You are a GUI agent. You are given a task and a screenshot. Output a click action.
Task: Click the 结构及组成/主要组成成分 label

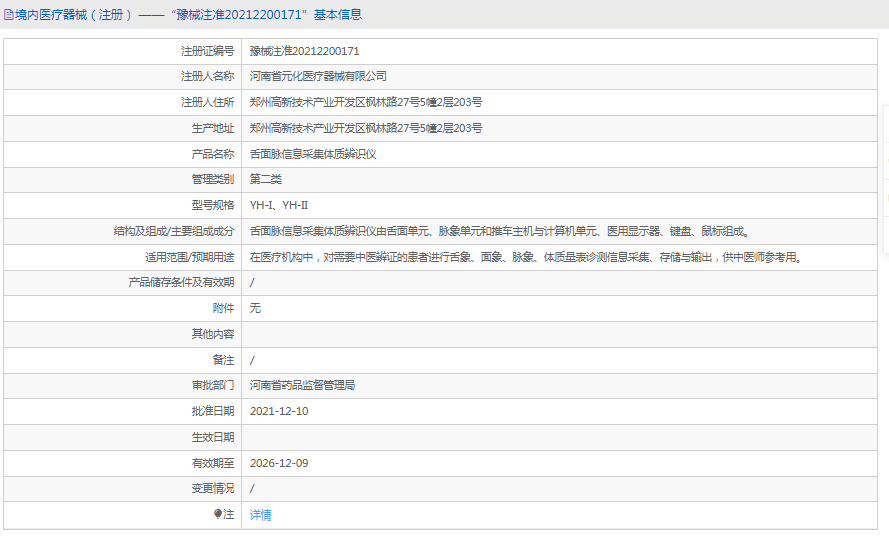pyautogui.click(x=173, y=231)
